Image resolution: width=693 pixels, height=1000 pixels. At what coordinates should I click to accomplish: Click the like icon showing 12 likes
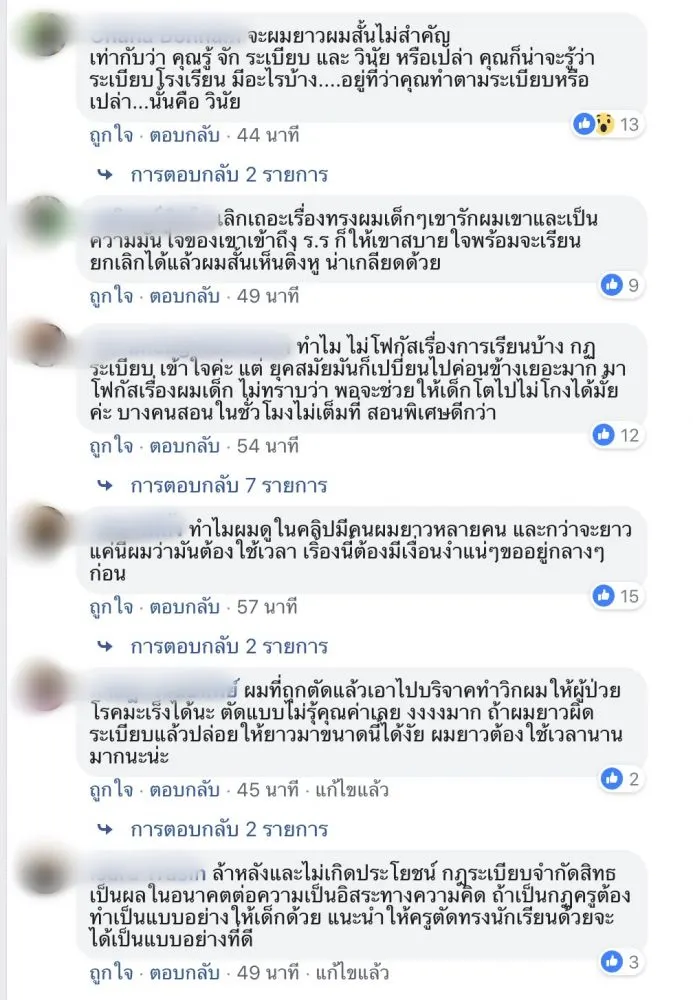coord(602,435)
